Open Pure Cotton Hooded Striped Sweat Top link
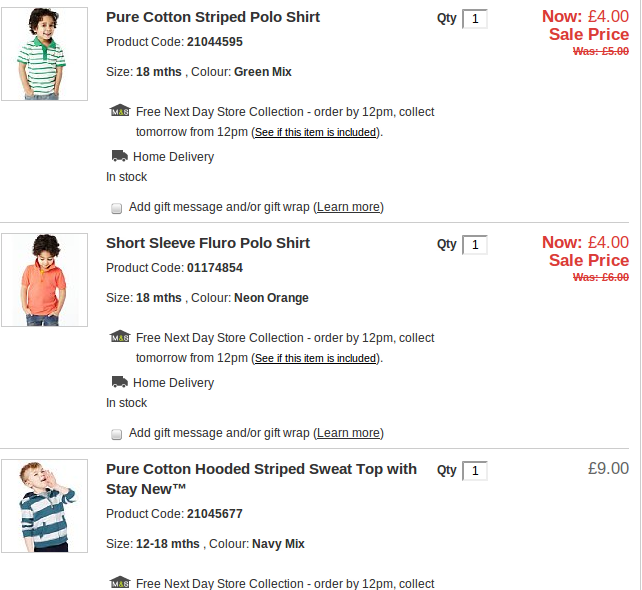Screen dimensions: 642x590 pyautogui.click(x=261, y=469)
